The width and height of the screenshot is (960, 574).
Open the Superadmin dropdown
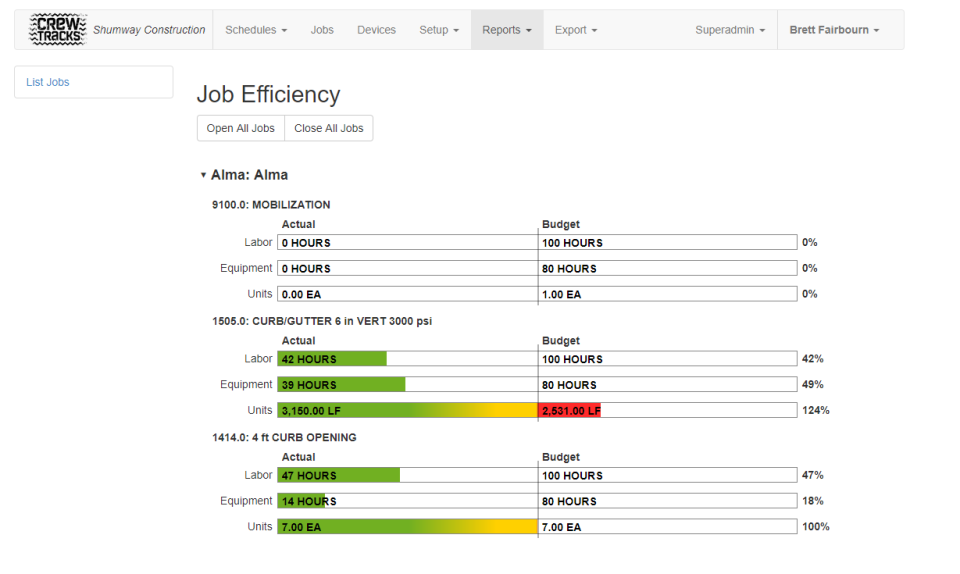coord(730,30)
